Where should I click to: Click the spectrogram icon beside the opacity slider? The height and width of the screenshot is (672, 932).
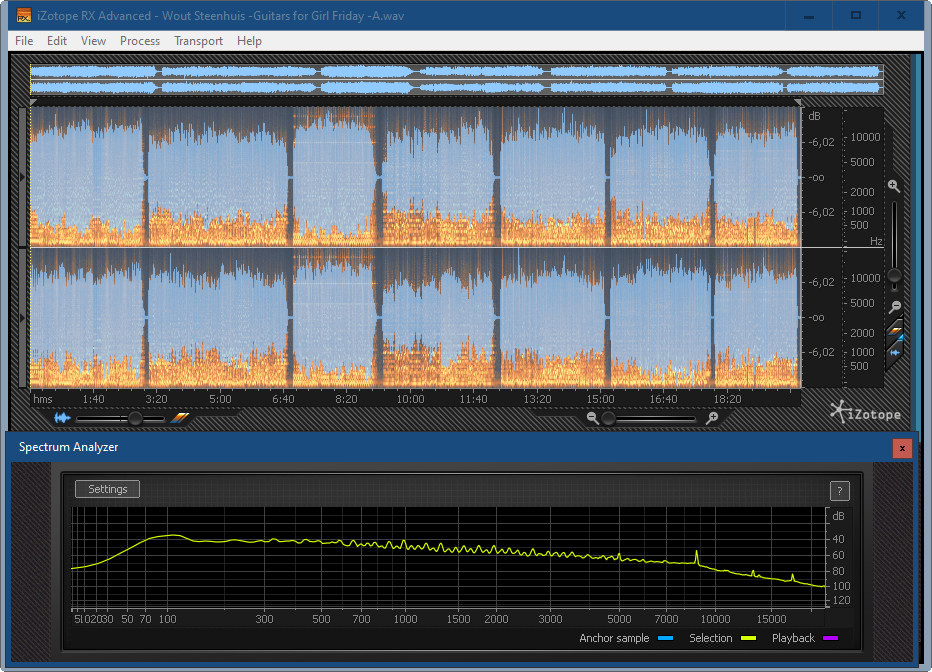[179, 418]
